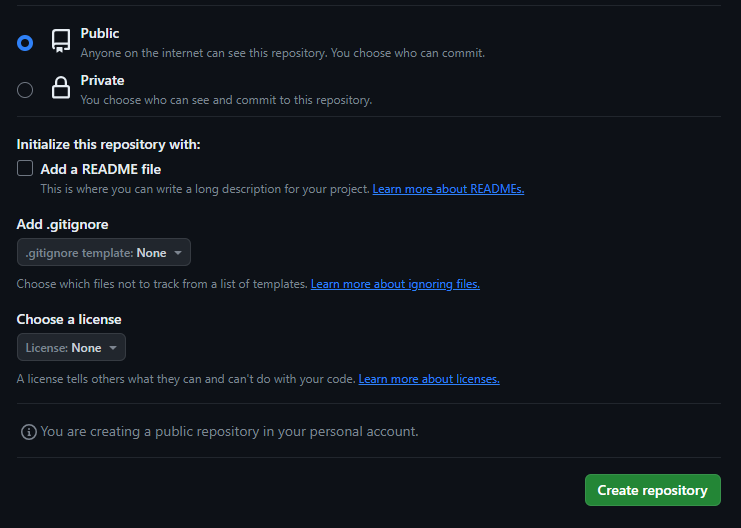The width and height of the screenshot is (741, 528).
Task: Click the 'Private' label text
Action: coord(102,80)
